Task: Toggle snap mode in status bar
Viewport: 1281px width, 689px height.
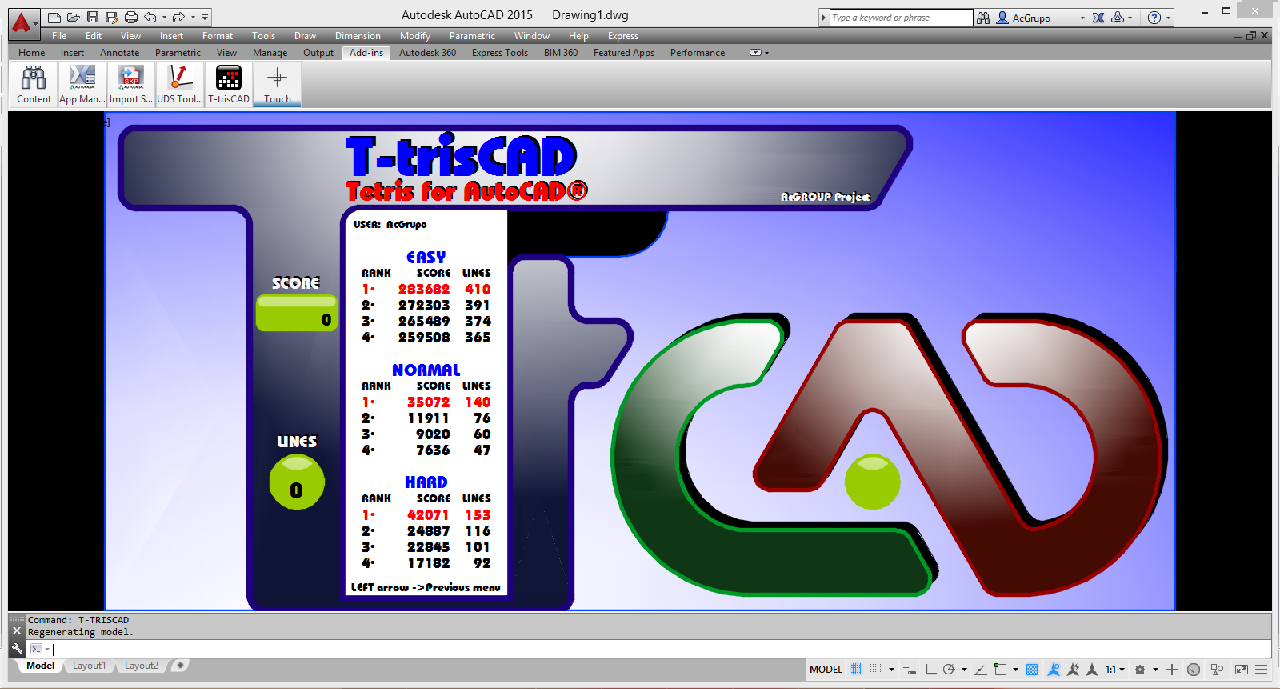Action: click(875, 669)
